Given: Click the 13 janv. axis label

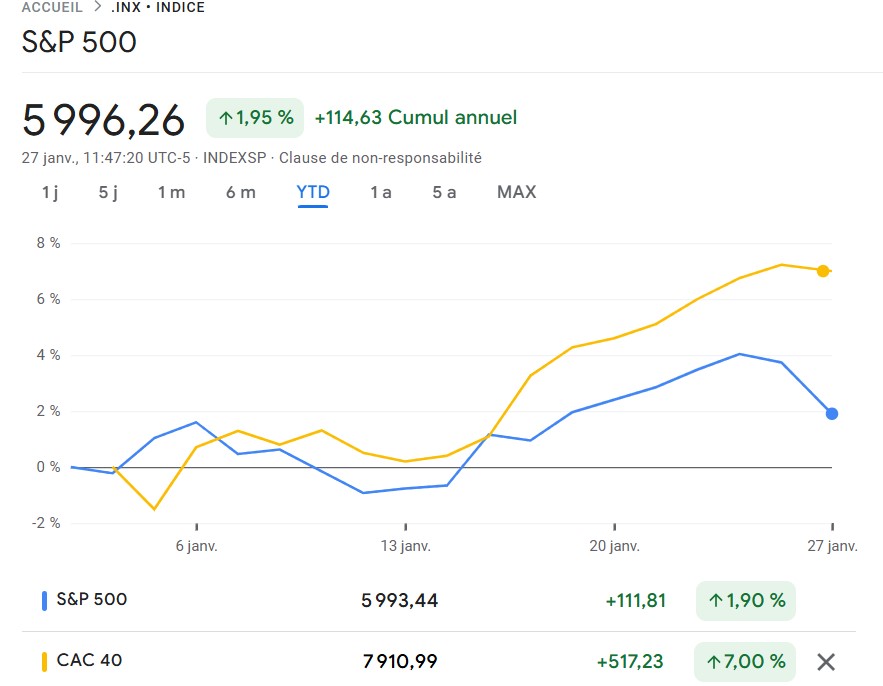Looking at the screenshot, I should (x=405, y=546).
